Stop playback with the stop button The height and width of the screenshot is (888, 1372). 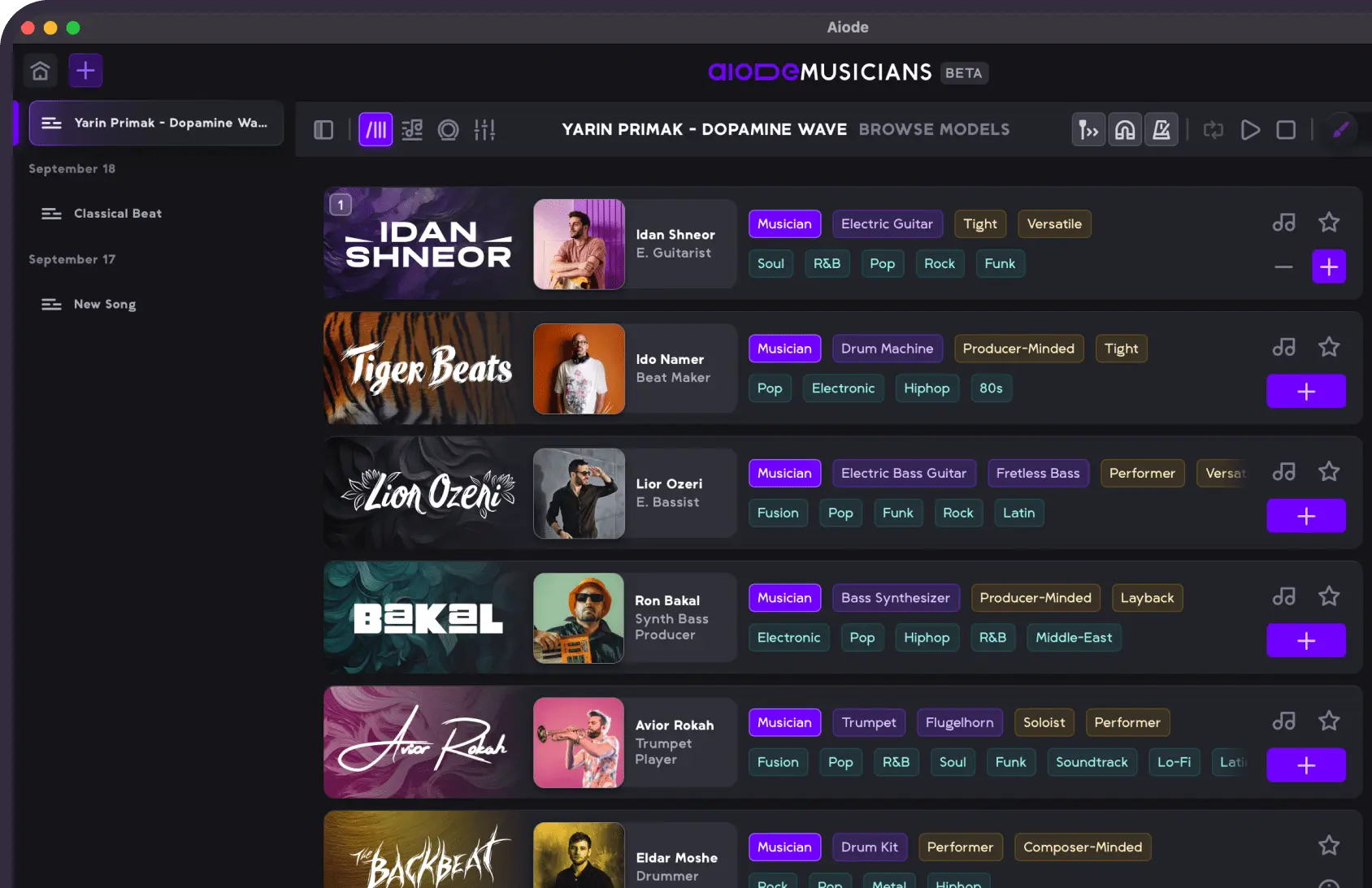[x=1286, y=130]
